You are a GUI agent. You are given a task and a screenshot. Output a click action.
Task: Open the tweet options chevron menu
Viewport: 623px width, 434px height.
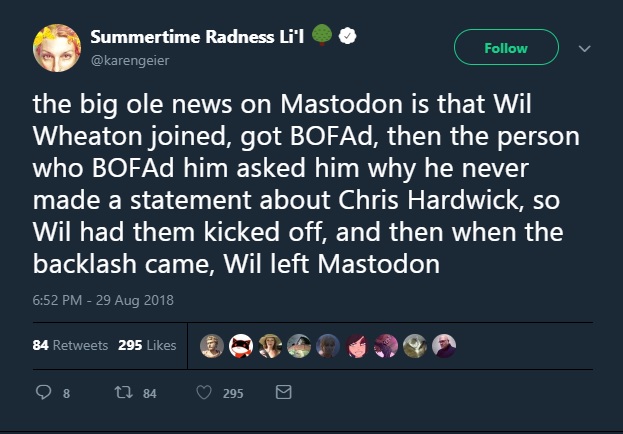point(584,48)
